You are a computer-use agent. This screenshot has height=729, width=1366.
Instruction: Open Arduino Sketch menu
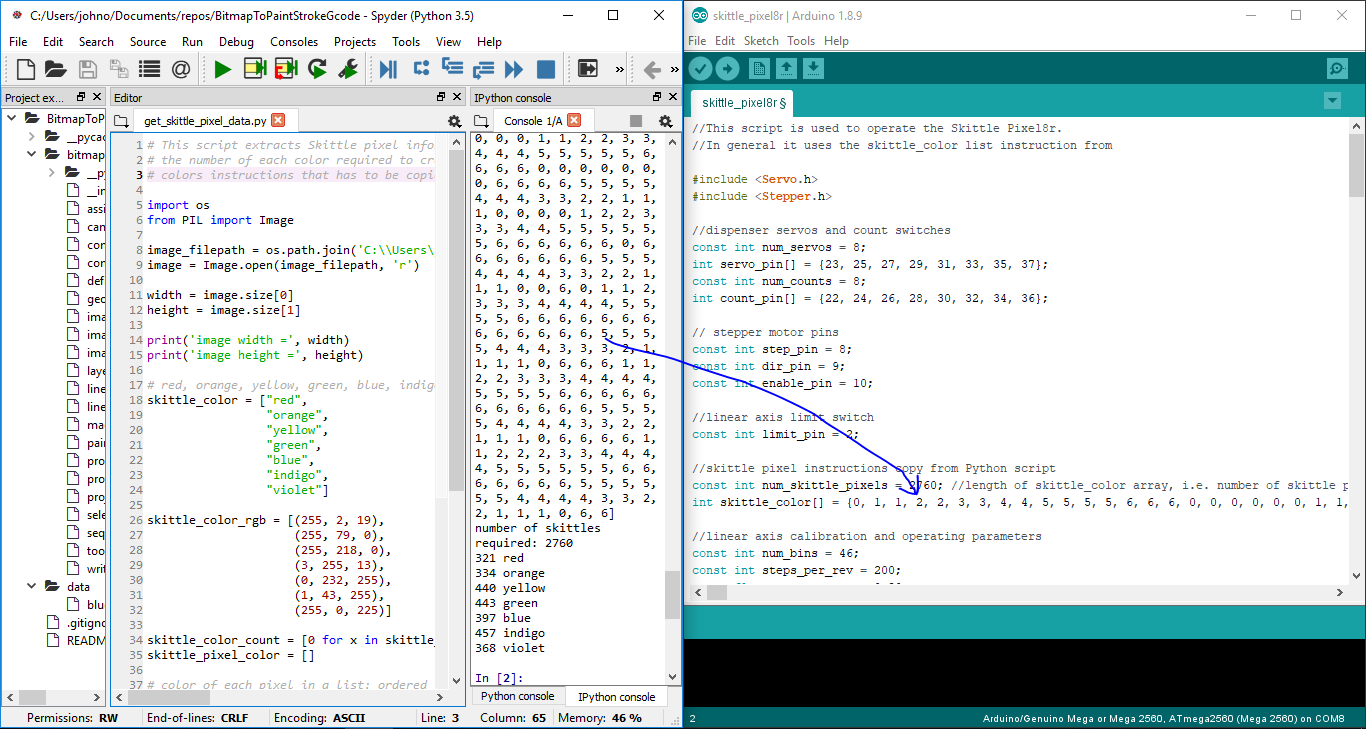(761, 41)
